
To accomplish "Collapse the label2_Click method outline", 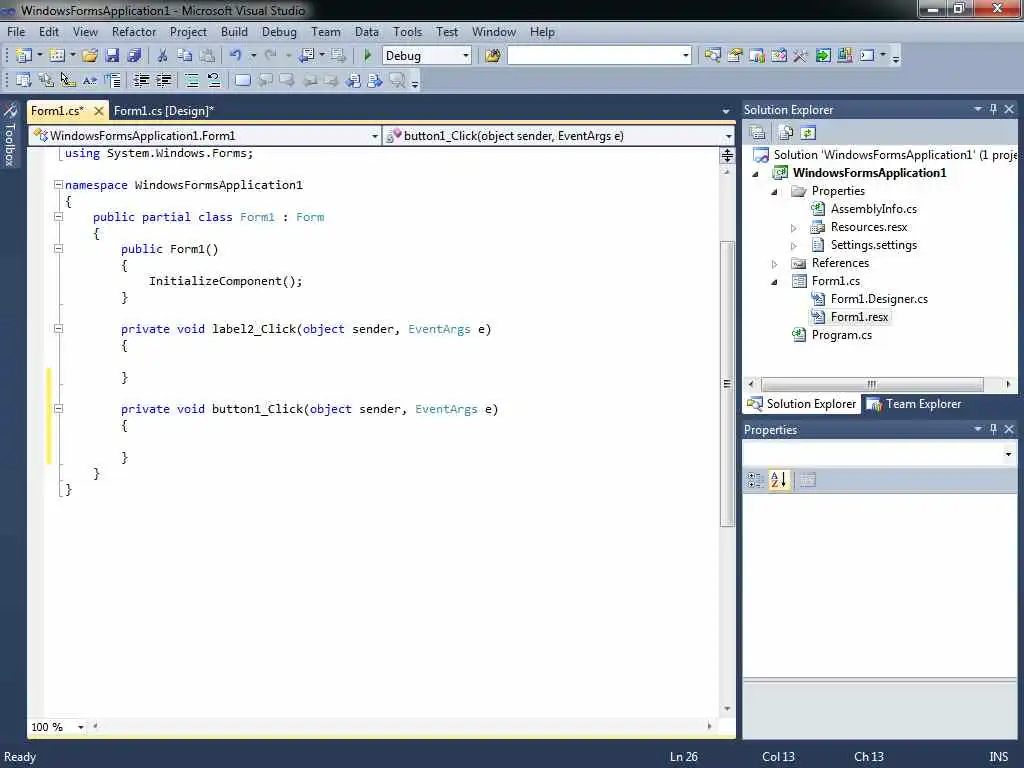I will point(58,328).
